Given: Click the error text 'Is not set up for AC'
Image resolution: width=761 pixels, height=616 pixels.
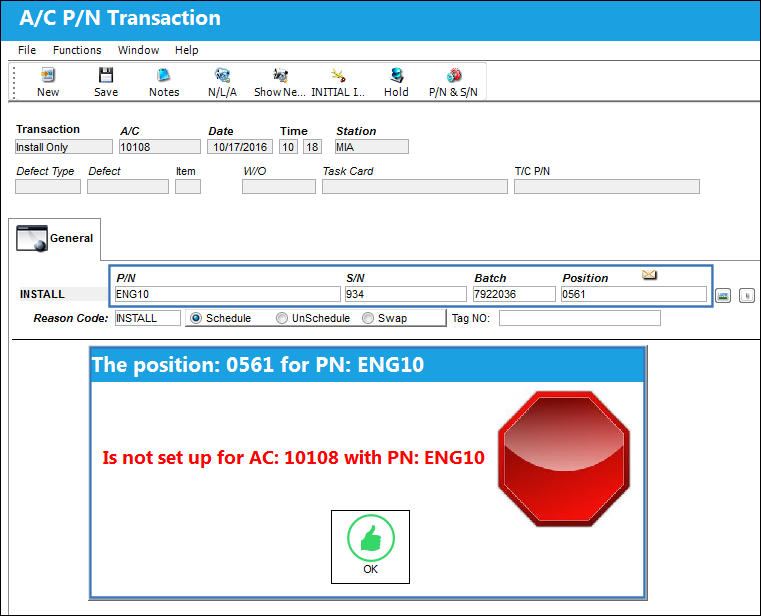Looking at the screenshot, I should [293, 457].
